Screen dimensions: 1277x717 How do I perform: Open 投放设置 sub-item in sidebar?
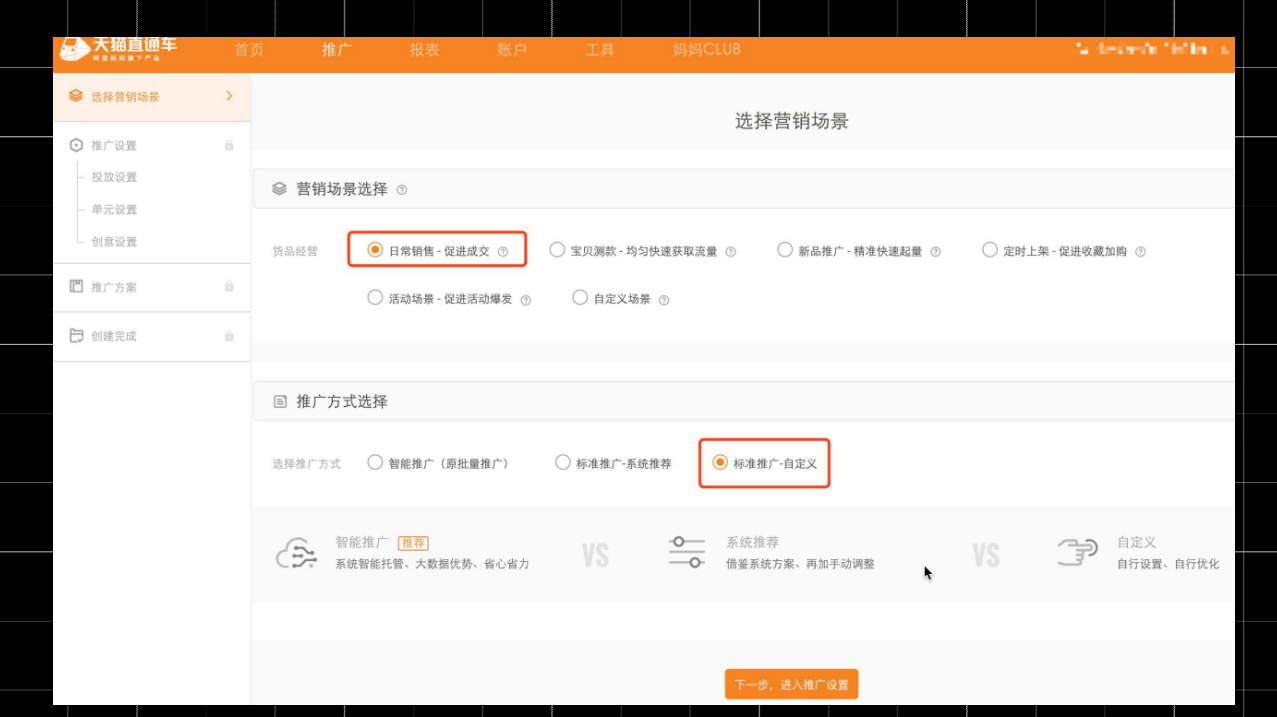click(x=114, y=177)
